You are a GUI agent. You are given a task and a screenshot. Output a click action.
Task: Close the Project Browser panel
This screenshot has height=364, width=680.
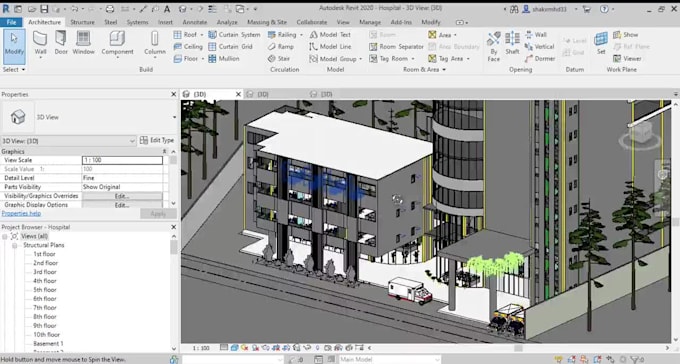click(x=173, y=227)
